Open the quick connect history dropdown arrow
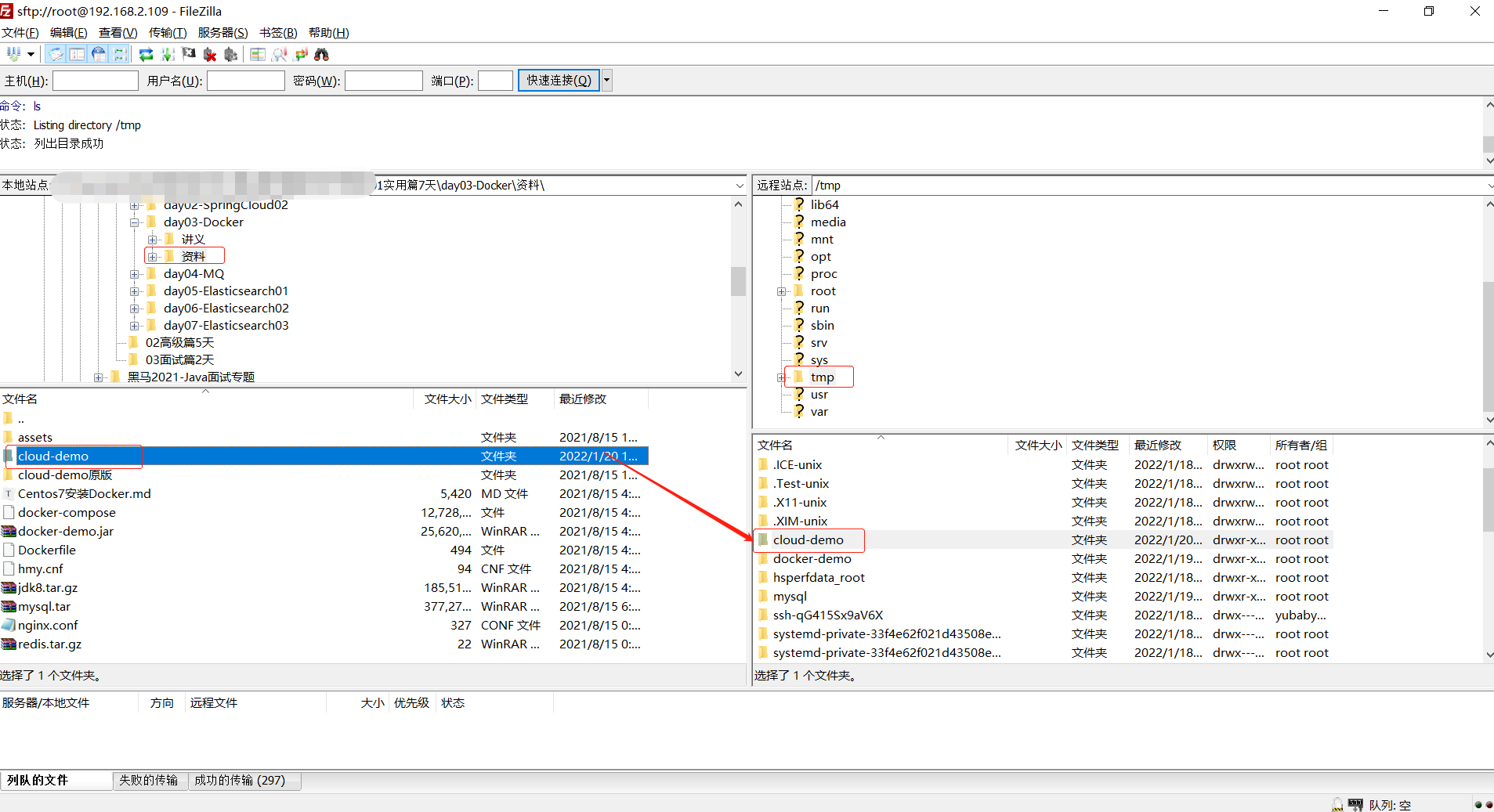 [606, 81]
